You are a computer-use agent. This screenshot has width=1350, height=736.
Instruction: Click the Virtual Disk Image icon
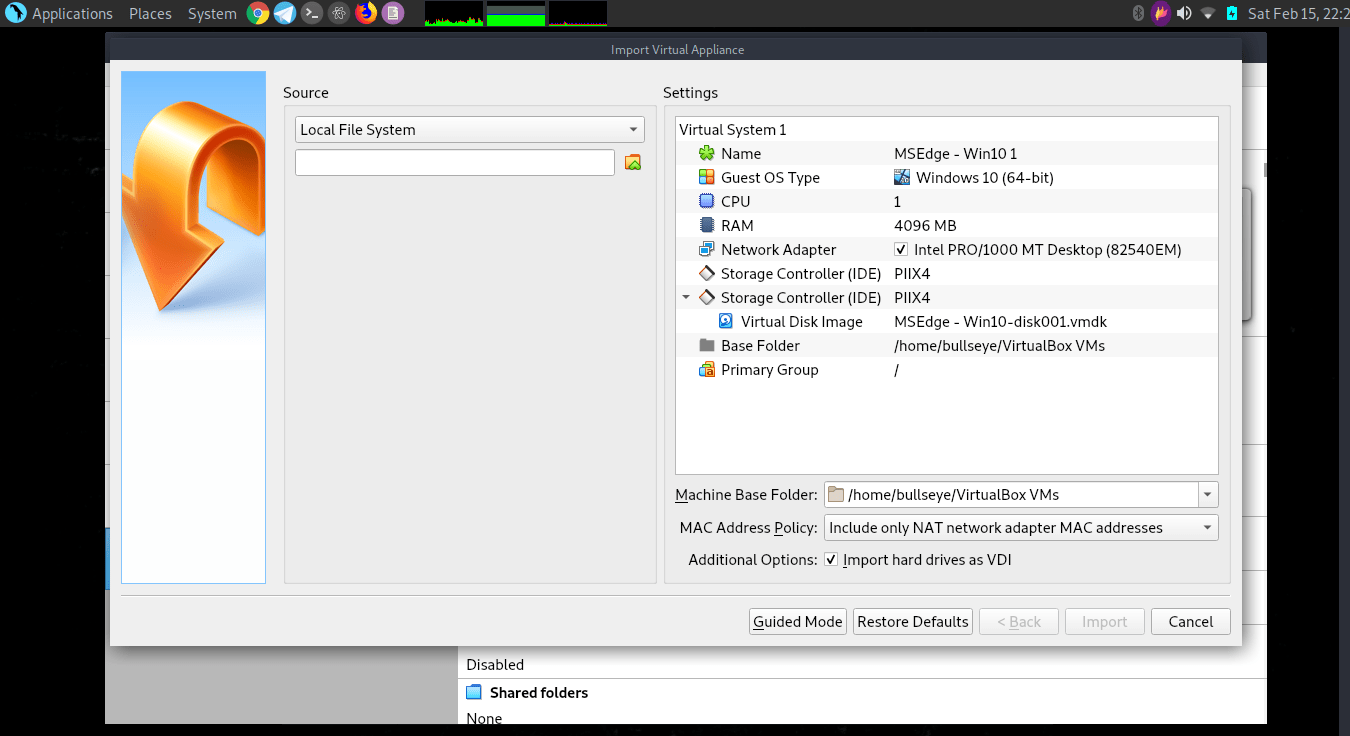click(x=727, y=321)
